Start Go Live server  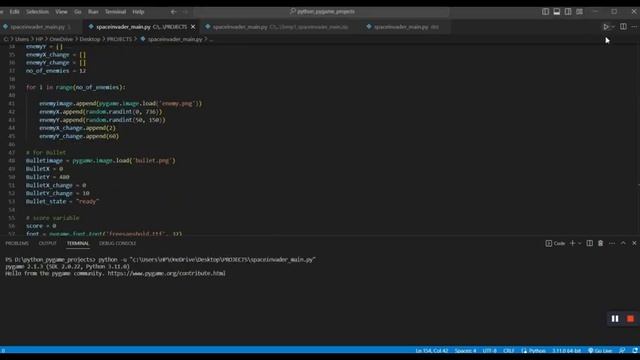(600, 351)
